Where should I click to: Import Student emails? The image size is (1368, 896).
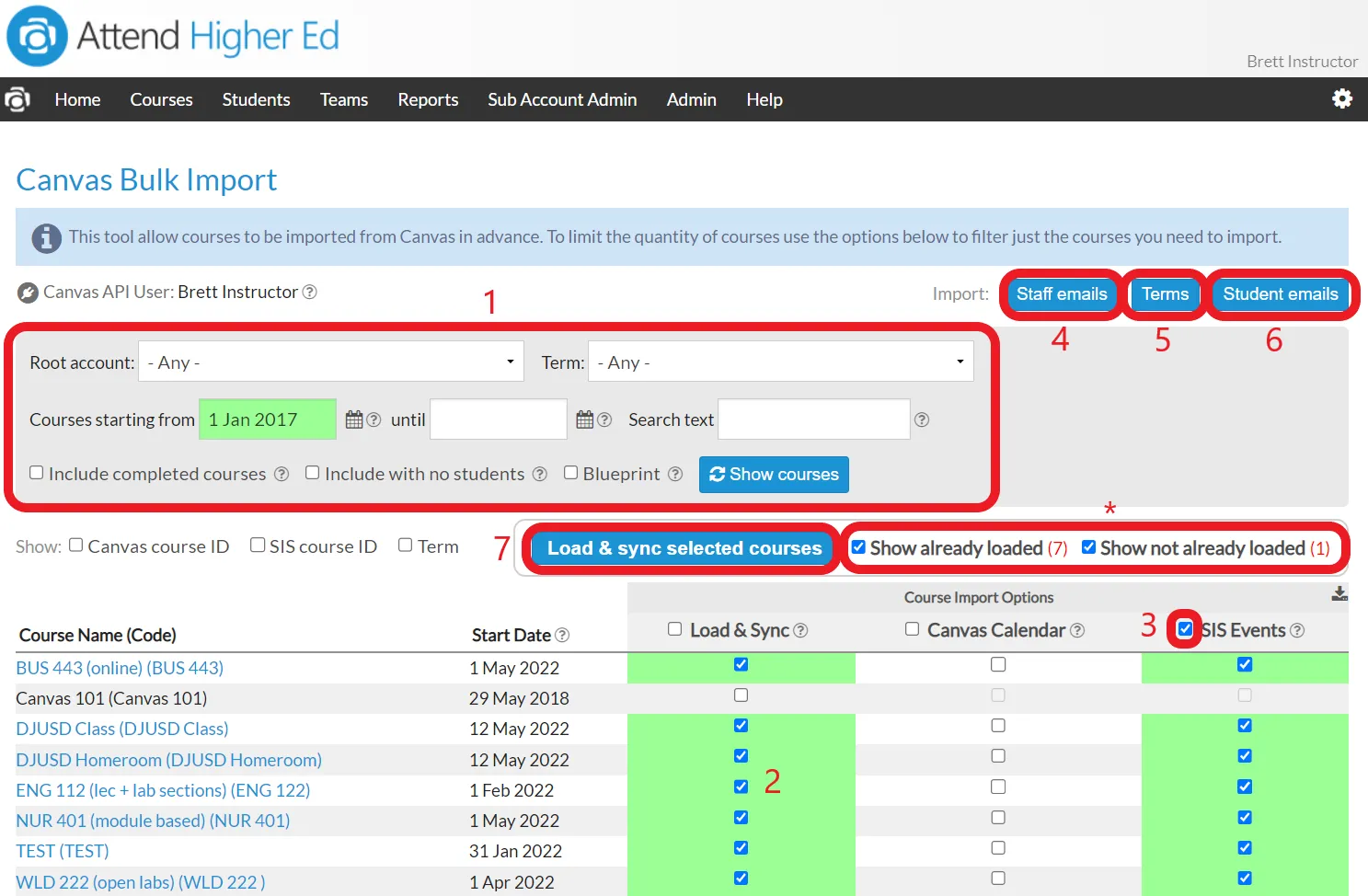(1281, 294)
